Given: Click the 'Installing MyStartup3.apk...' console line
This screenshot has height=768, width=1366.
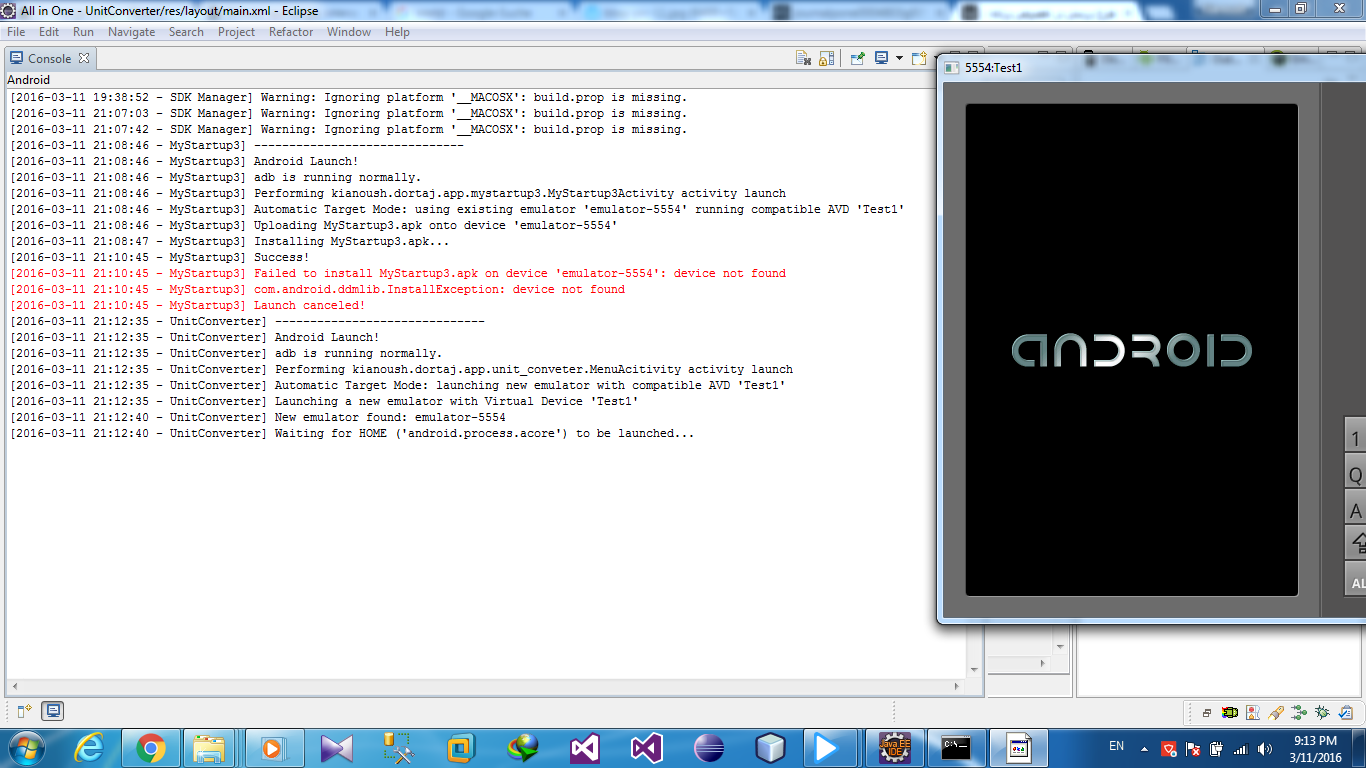Looking at the screenshot, I should pos(230,241).
